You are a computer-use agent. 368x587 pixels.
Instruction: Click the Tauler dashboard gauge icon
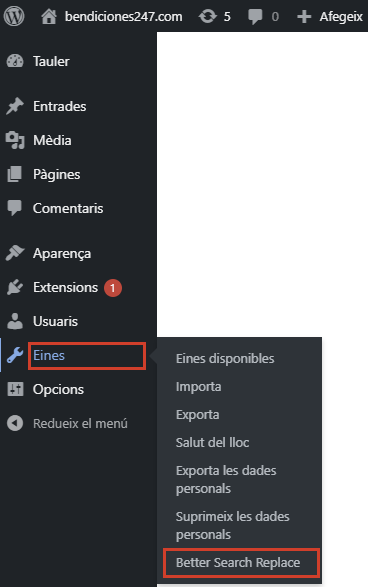(x=15, y=61)
